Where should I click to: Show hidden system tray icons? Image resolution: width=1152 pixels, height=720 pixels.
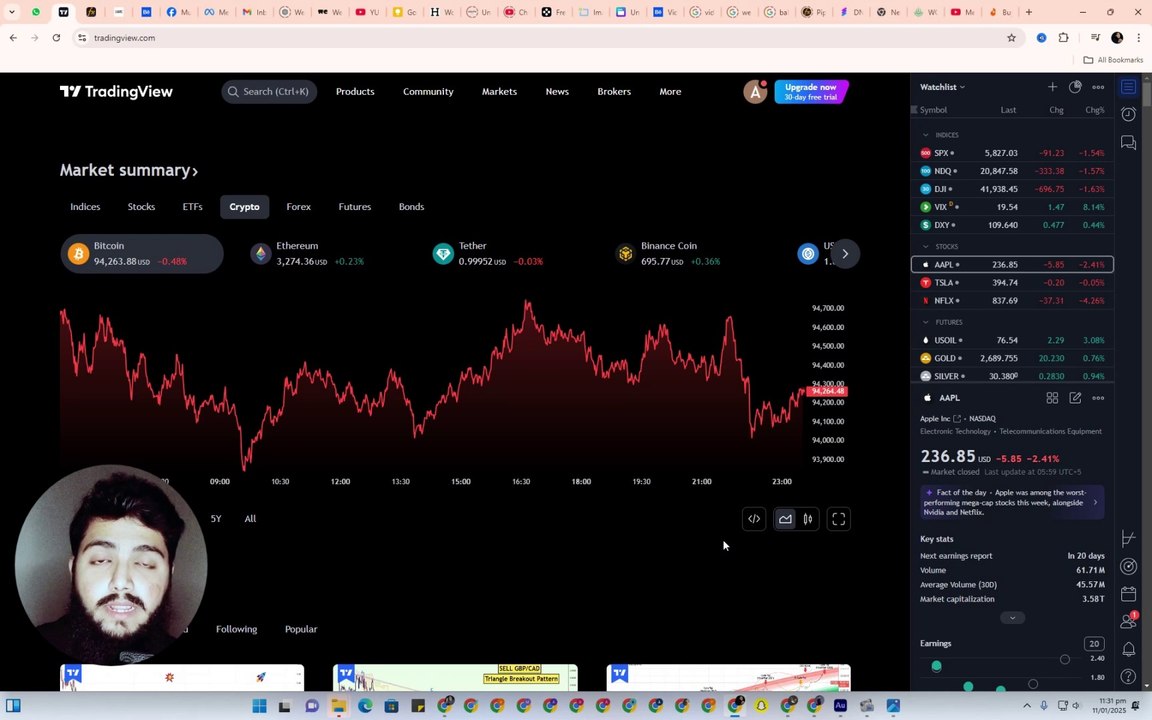1026,706
